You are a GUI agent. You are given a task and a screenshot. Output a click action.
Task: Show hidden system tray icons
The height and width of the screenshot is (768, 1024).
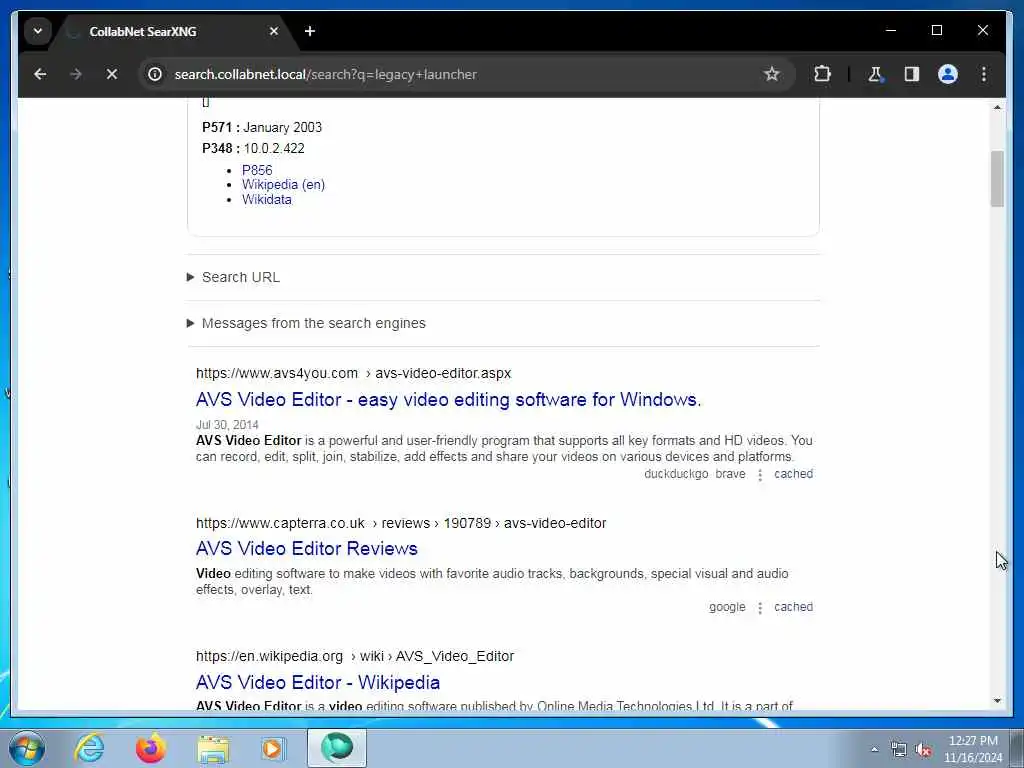tap(874, 750)
